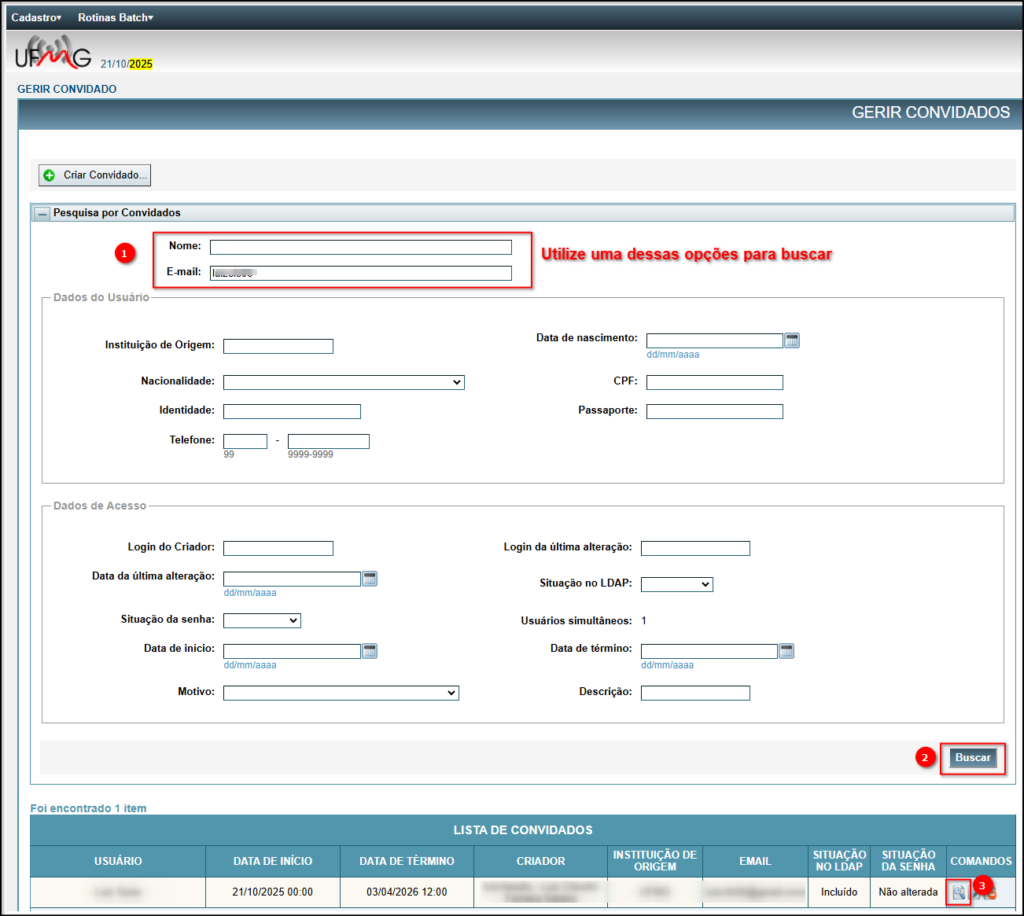Screen dimensions: 1024x916
Task: Open the Rotinas Batch menu
Action: pos(115,18)
